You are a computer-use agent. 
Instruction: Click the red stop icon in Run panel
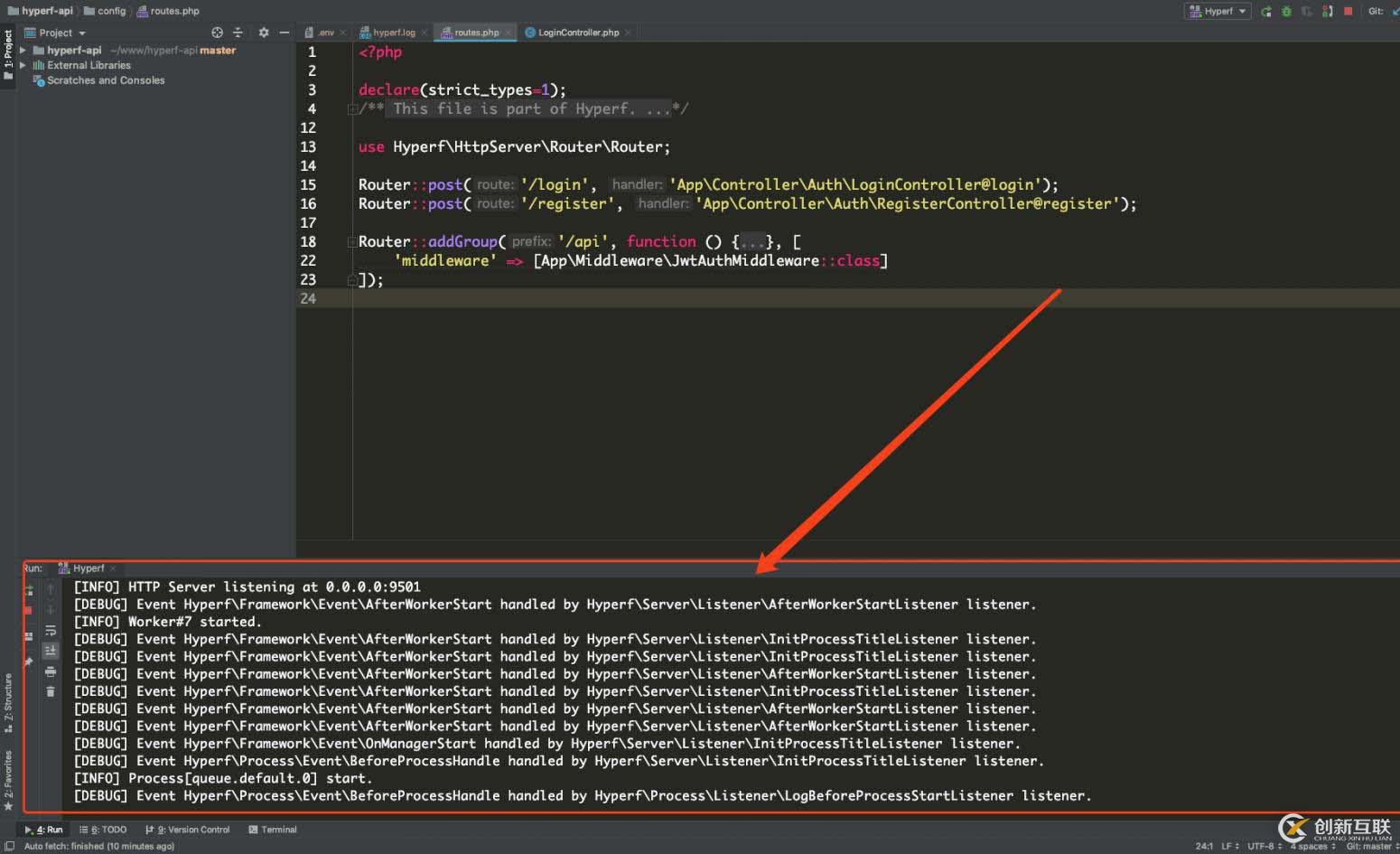coord(28,611)
